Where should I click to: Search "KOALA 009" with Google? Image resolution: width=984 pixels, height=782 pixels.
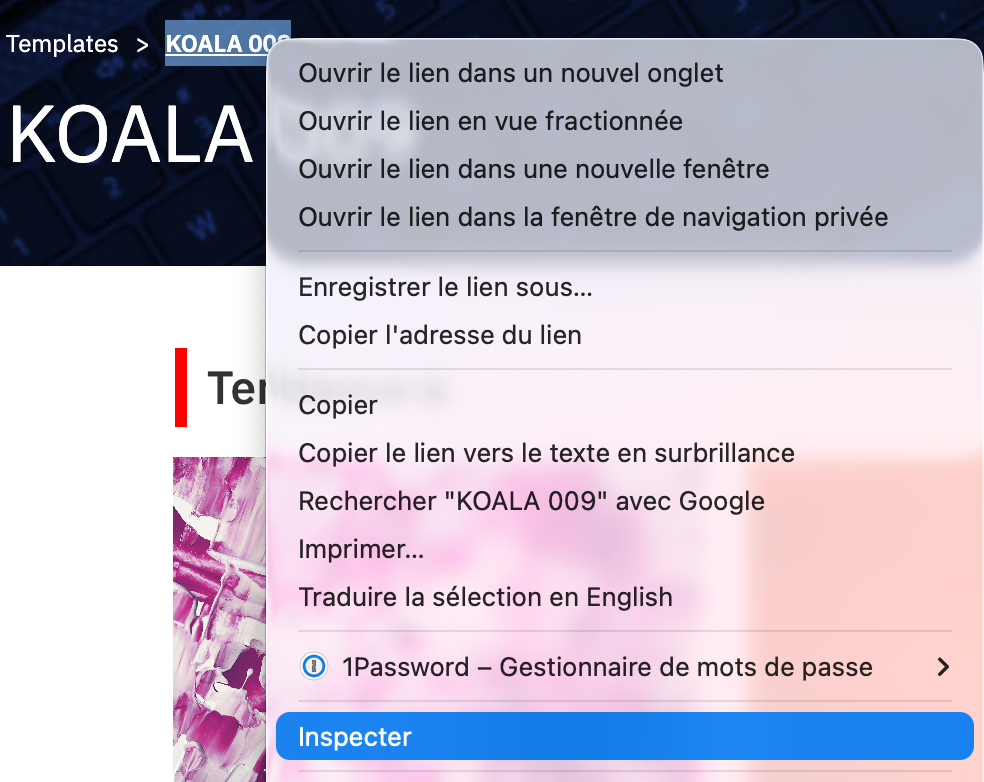click(x=531, y=501)
